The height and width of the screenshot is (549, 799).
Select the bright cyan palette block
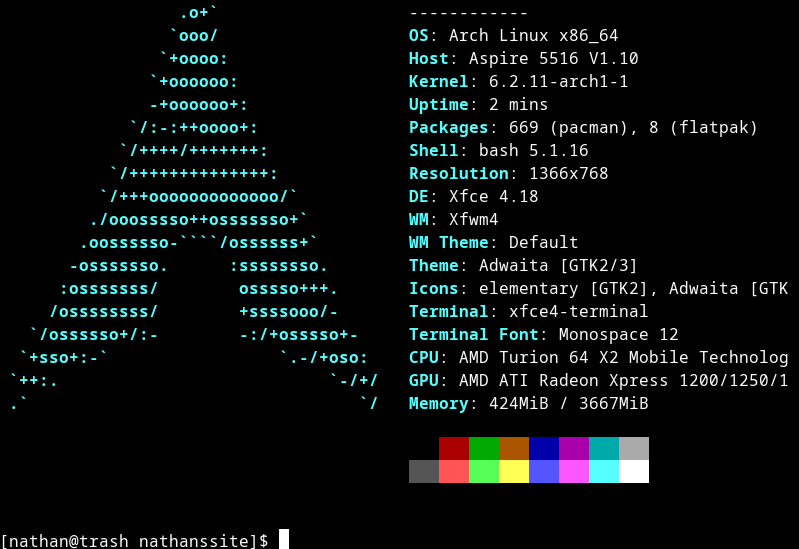pyautogui.click(x=604, y=471)
